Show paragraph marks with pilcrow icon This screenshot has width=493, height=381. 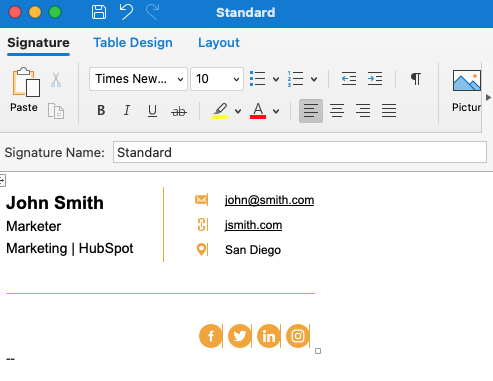416,79
